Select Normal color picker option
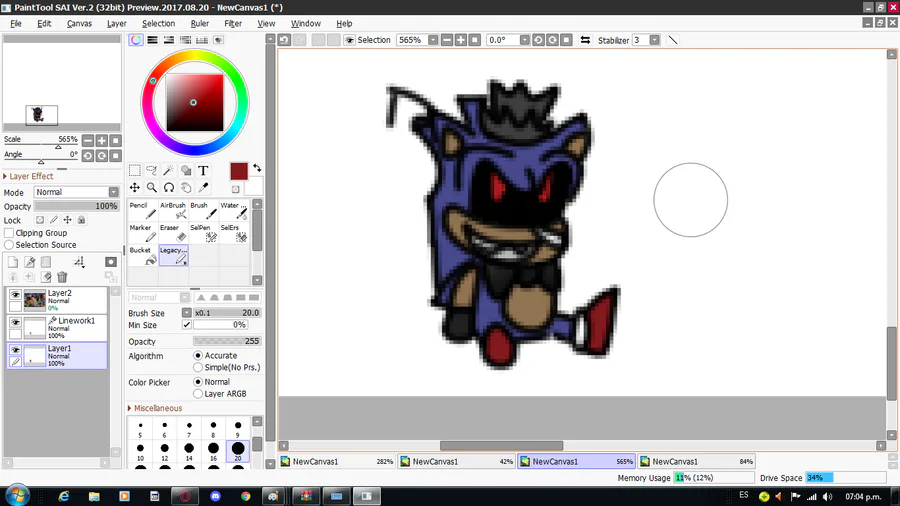 click(x=198, y=382)
